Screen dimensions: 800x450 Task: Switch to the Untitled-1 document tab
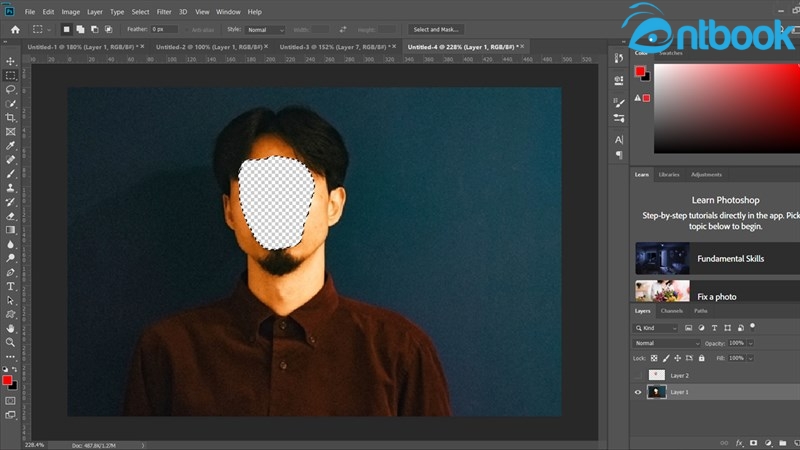82,47
